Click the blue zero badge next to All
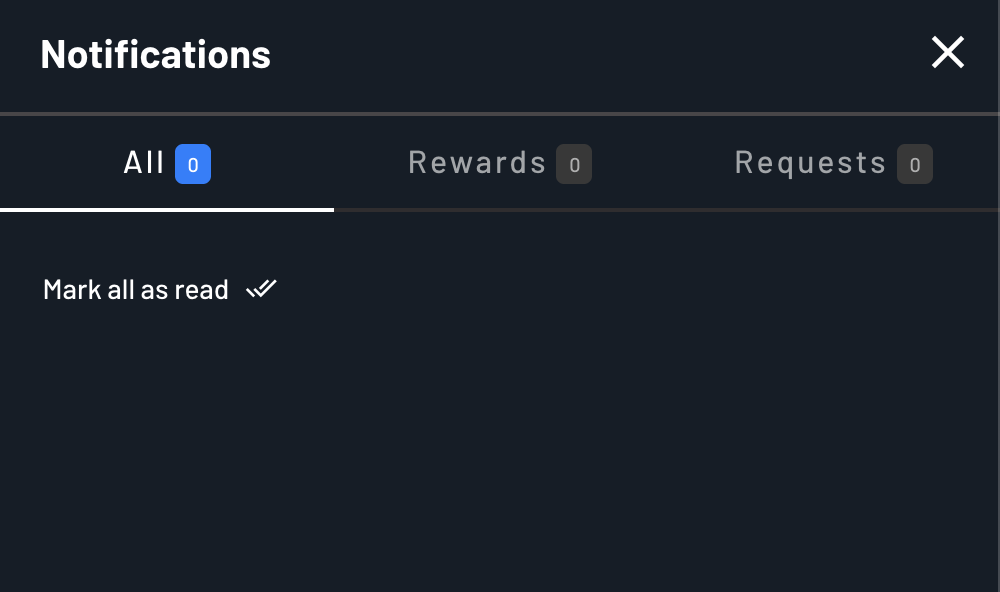The image size is (1000, 592). pos(193,164)
